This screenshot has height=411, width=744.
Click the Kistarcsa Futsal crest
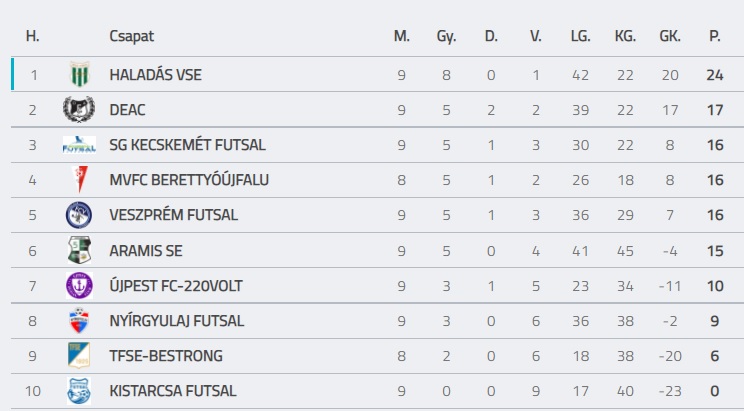[78, 390]
